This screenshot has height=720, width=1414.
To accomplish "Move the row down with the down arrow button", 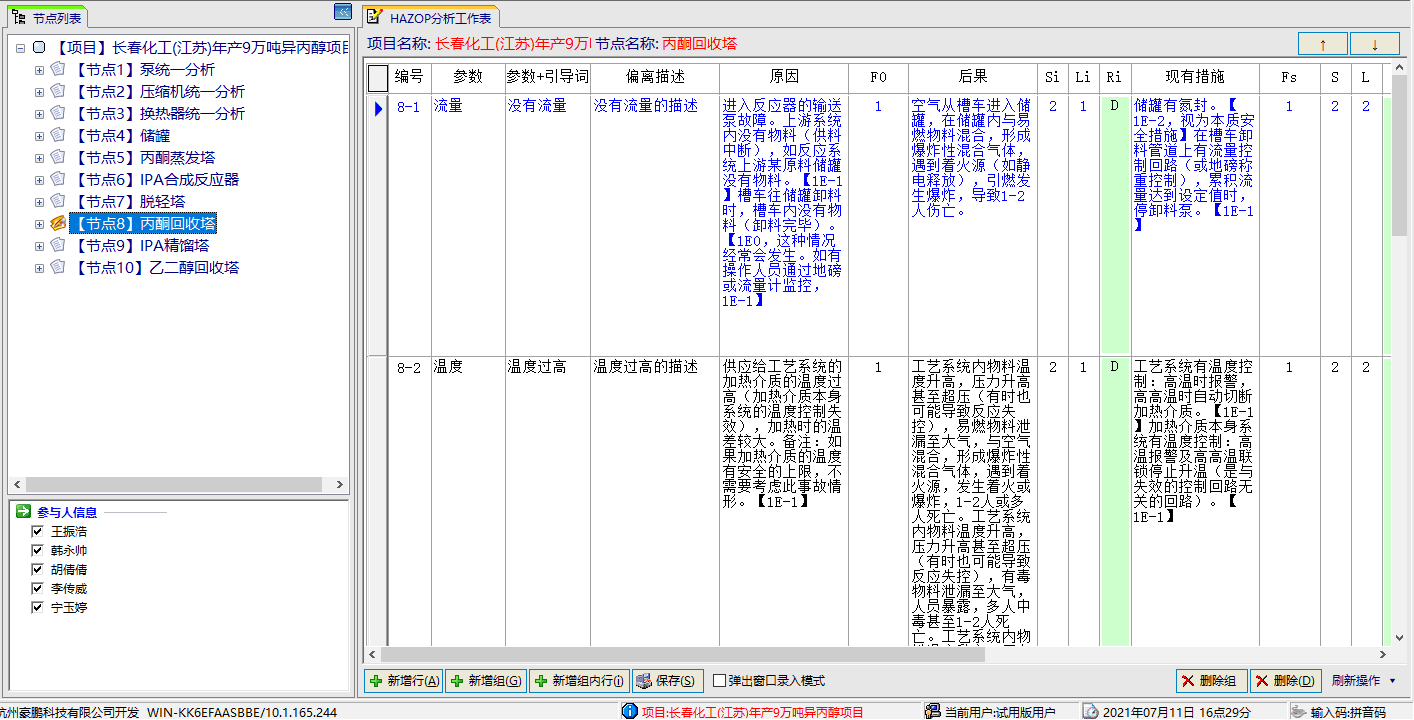I will click(x=1375, y=44).
